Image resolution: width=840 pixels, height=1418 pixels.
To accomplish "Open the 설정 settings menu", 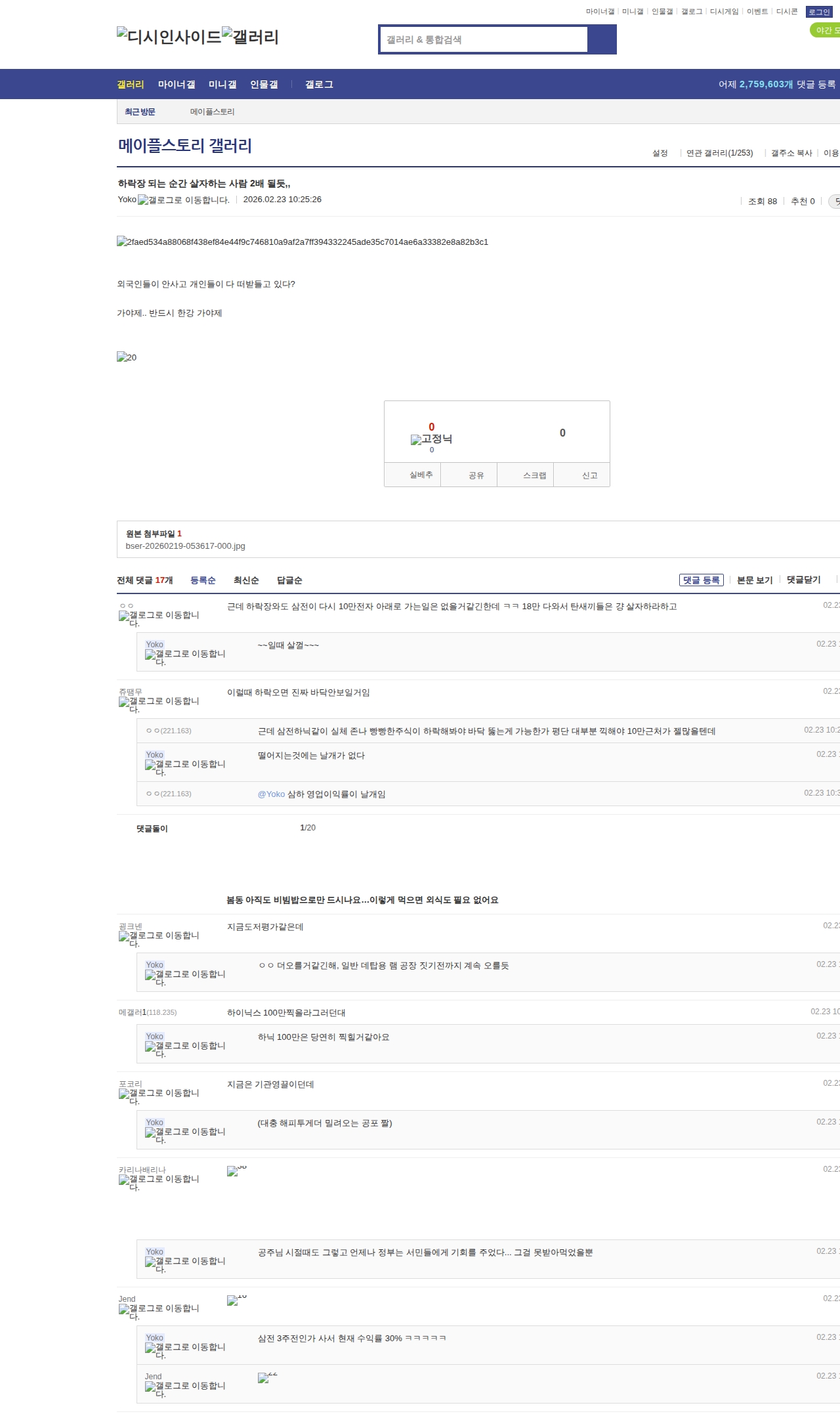I will pyautogui.click(x=660, y=153).
